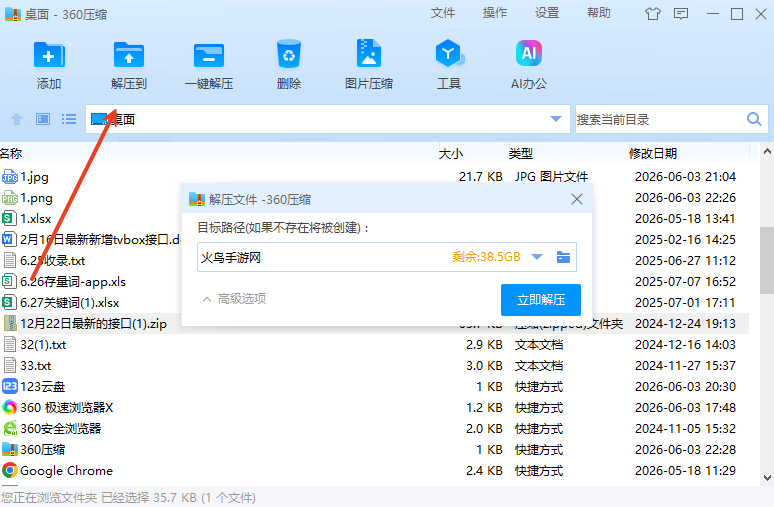774x507 pixels.
Task: Go up one folder with the up arrow
Action: click(17, 119)
